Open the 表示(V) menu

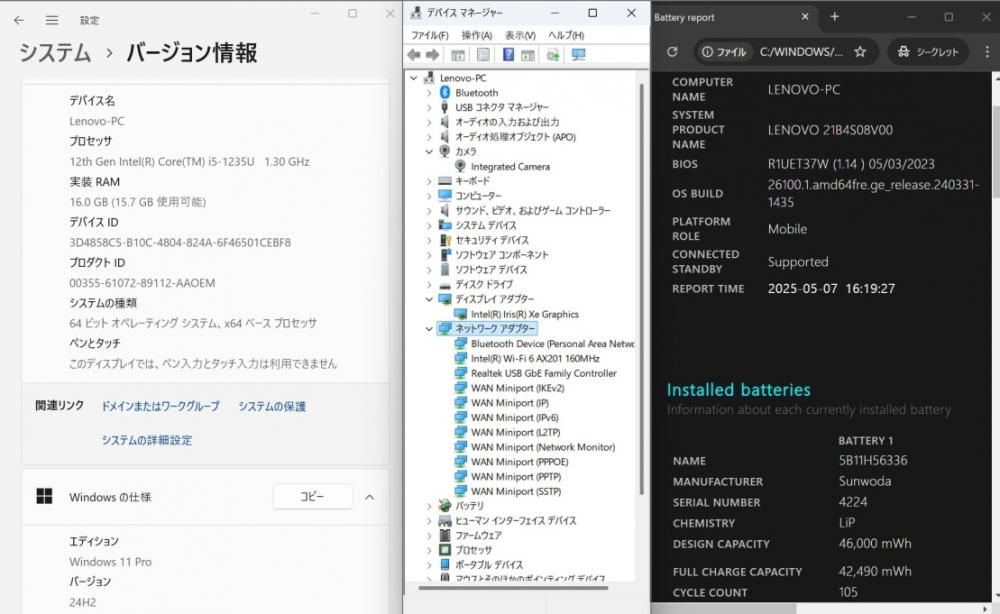[520, 35]
